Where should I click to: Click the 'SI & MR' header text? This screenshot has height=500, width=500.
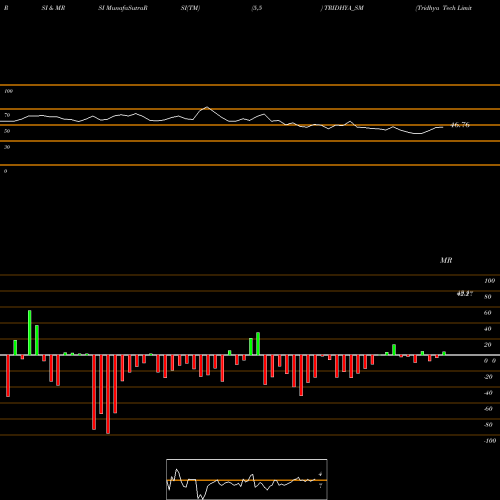(53, 8)
